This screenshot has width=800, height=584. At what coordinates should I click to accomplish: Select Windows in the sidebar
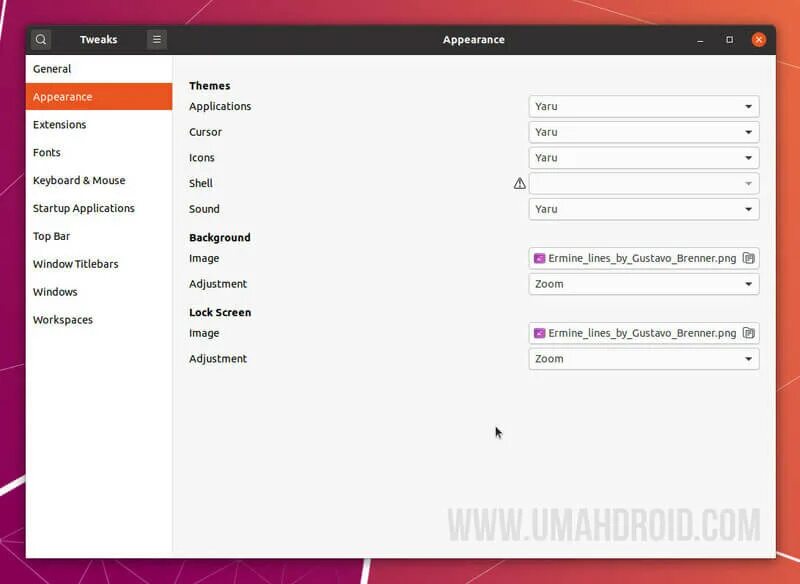pyautogui.click(x=99, y=292)
